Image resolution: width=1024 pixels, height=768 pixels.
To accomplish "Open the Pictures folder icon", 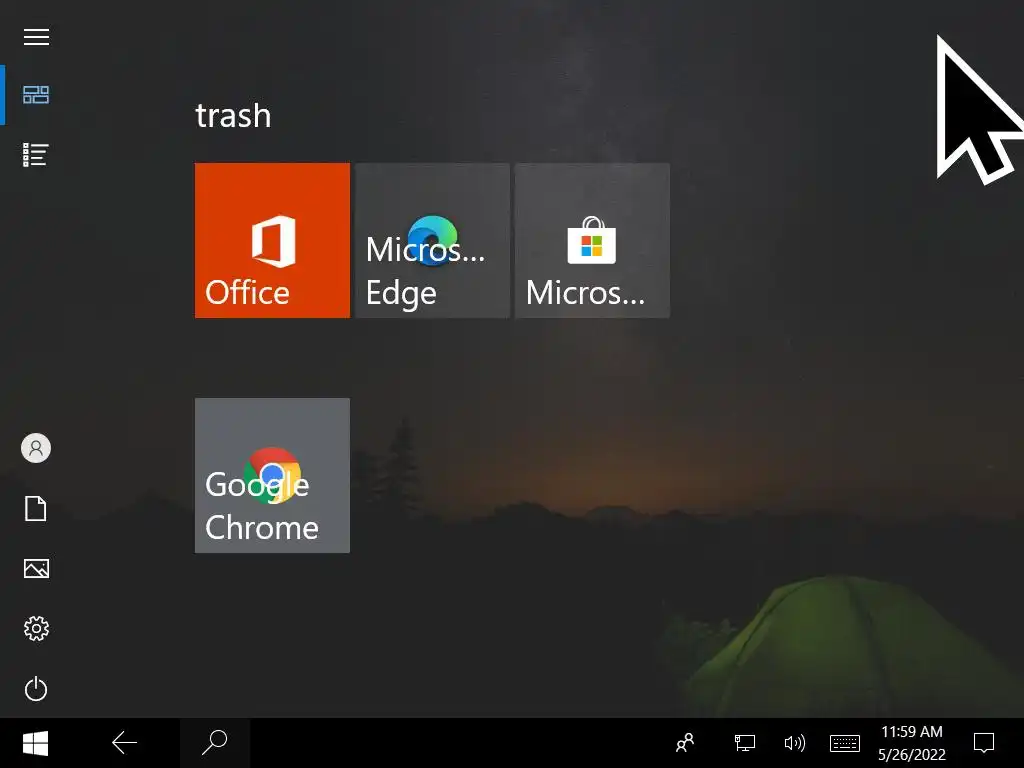I will pos(36,569).
